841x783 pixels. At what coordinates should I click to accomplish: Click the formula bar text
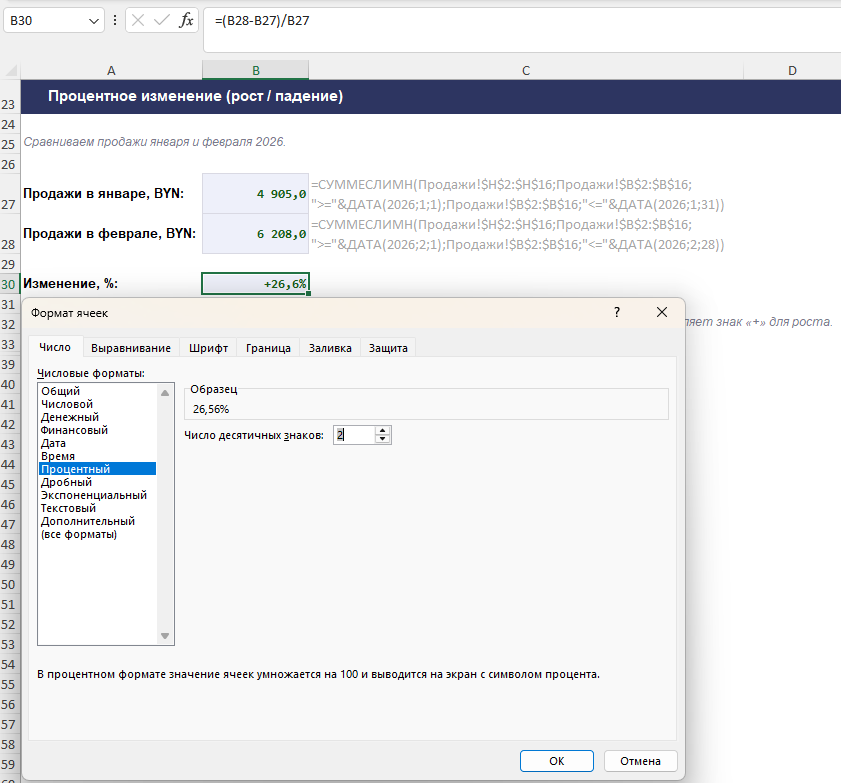262,21
